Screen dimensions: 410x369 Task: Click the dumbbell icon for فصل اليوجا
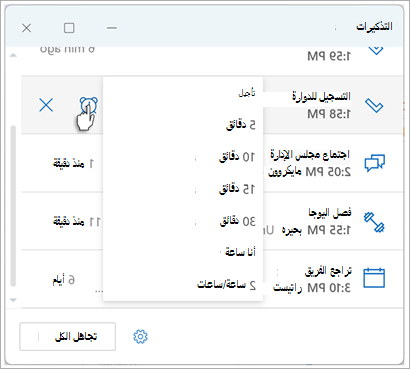click(374, 221)
